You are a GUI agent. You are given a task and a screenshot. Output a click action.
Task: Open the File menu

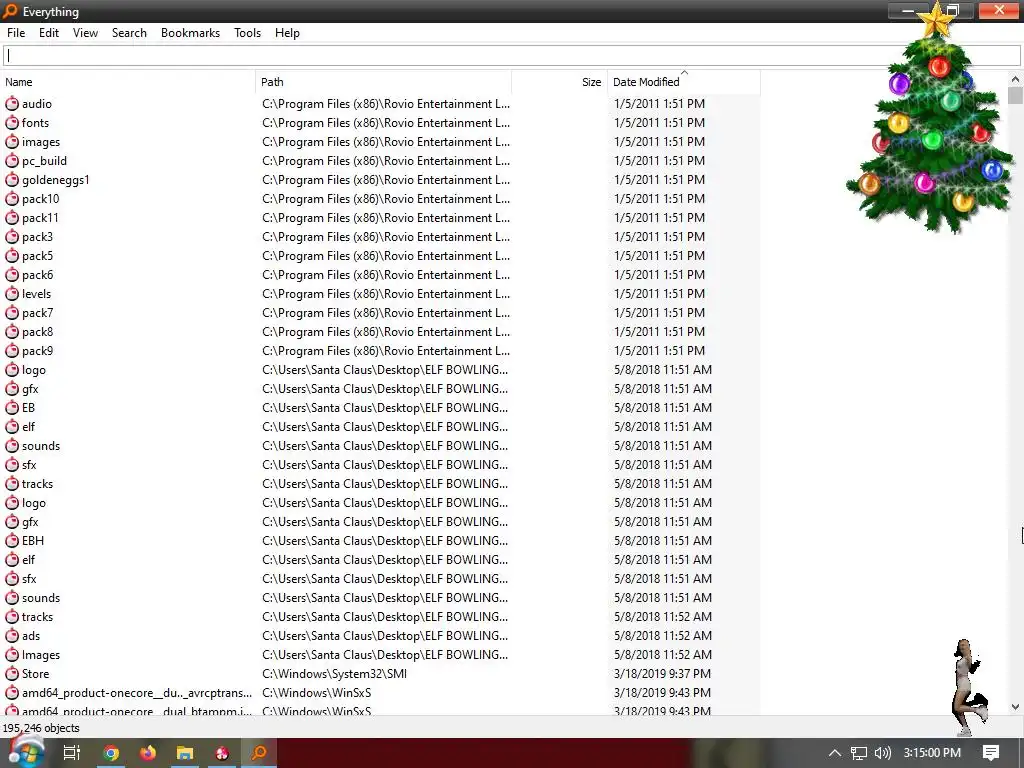[16, 33]
